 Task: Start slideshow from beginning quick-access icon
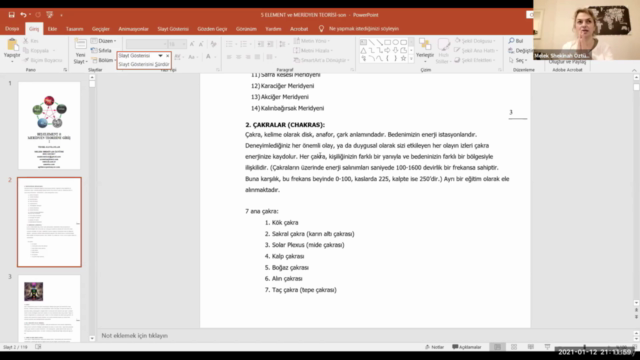point(50,15)
